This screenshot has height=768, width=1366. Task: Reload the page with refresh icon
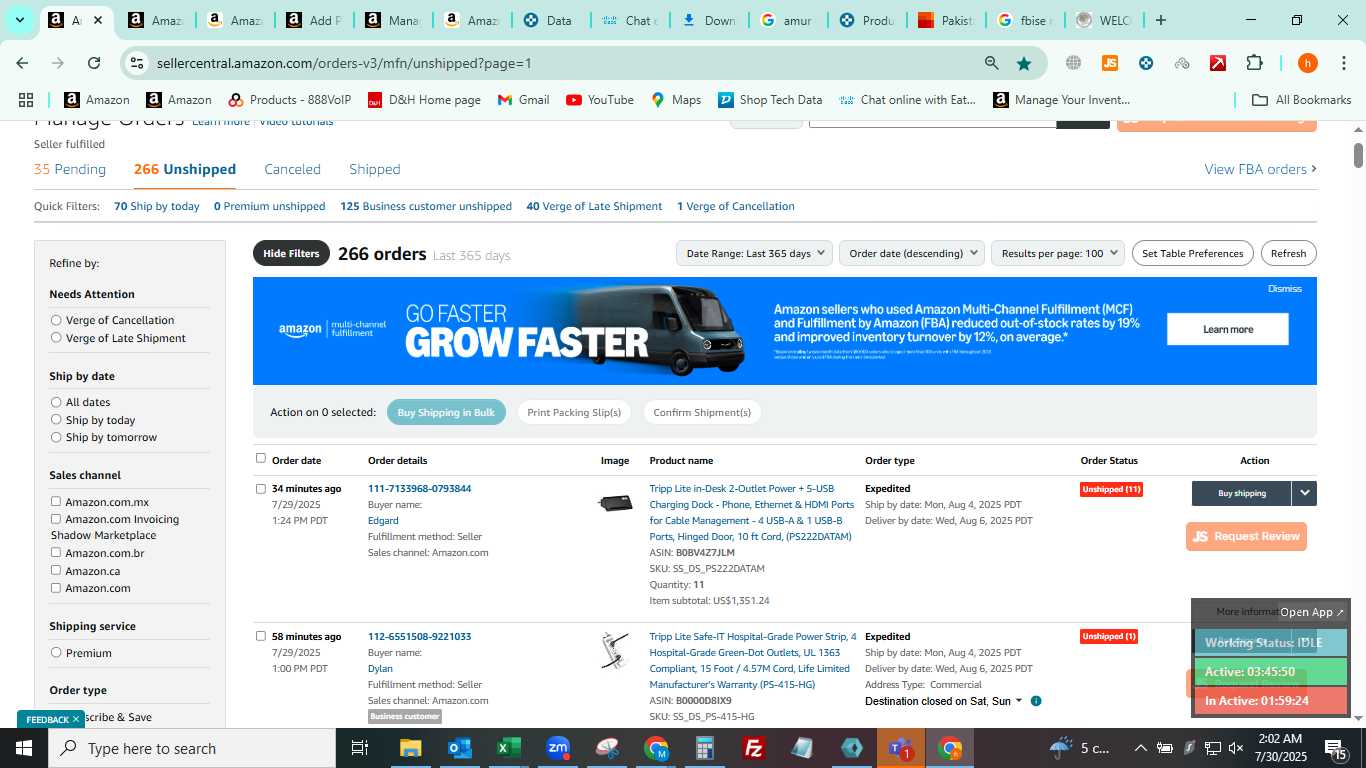(94, 63)
